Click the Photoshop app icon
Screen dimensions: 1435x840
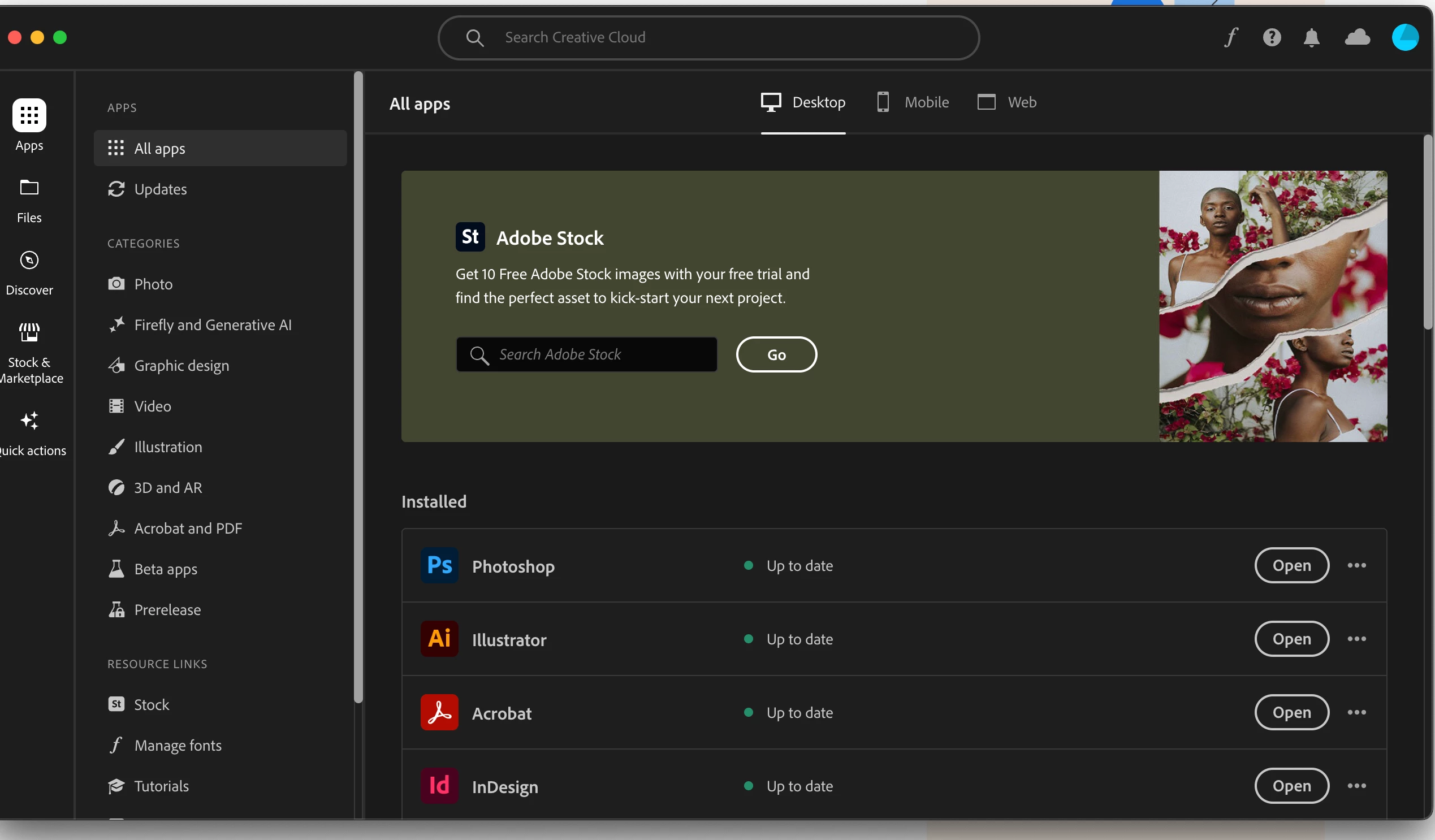coord(439,565)
